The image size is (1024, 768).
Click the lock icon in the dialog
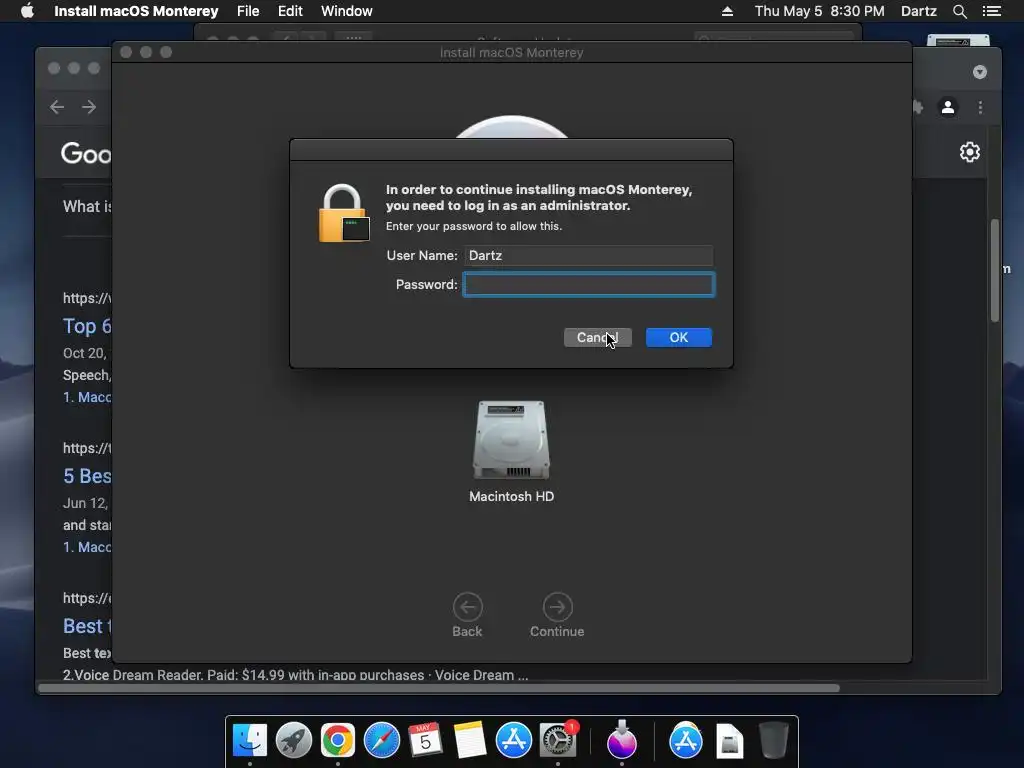click(344, 214)
